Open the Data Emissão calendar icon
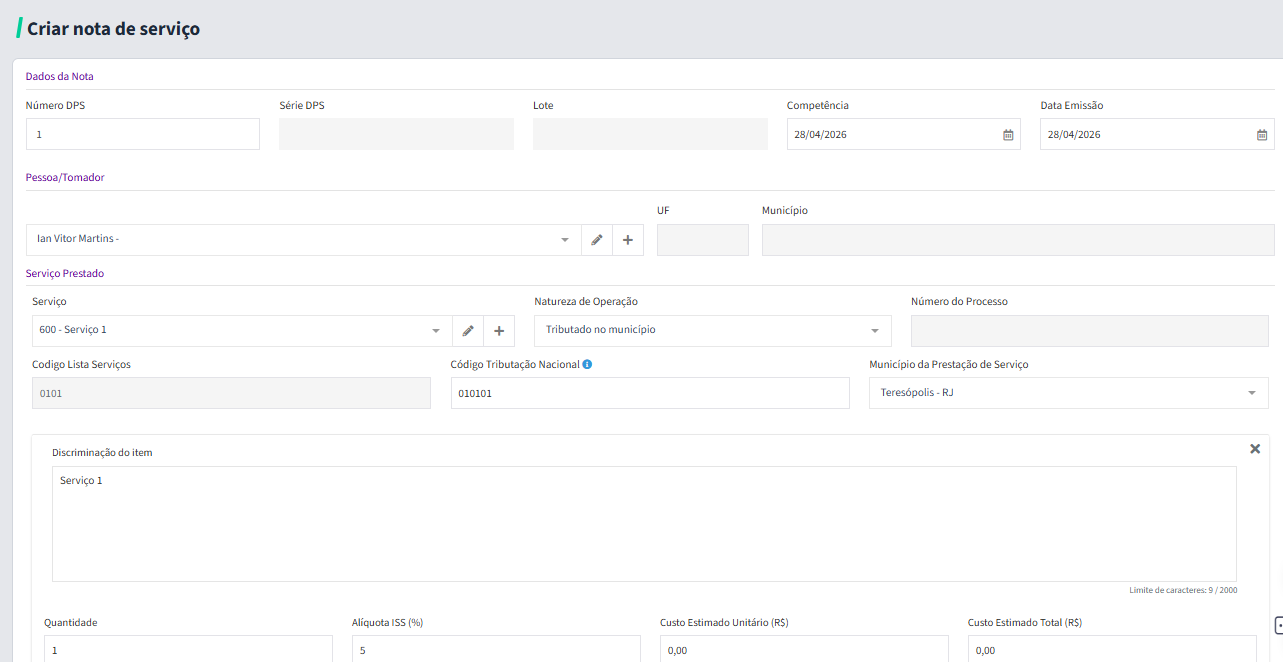The image size is (1283, 662). point(1262,135)
